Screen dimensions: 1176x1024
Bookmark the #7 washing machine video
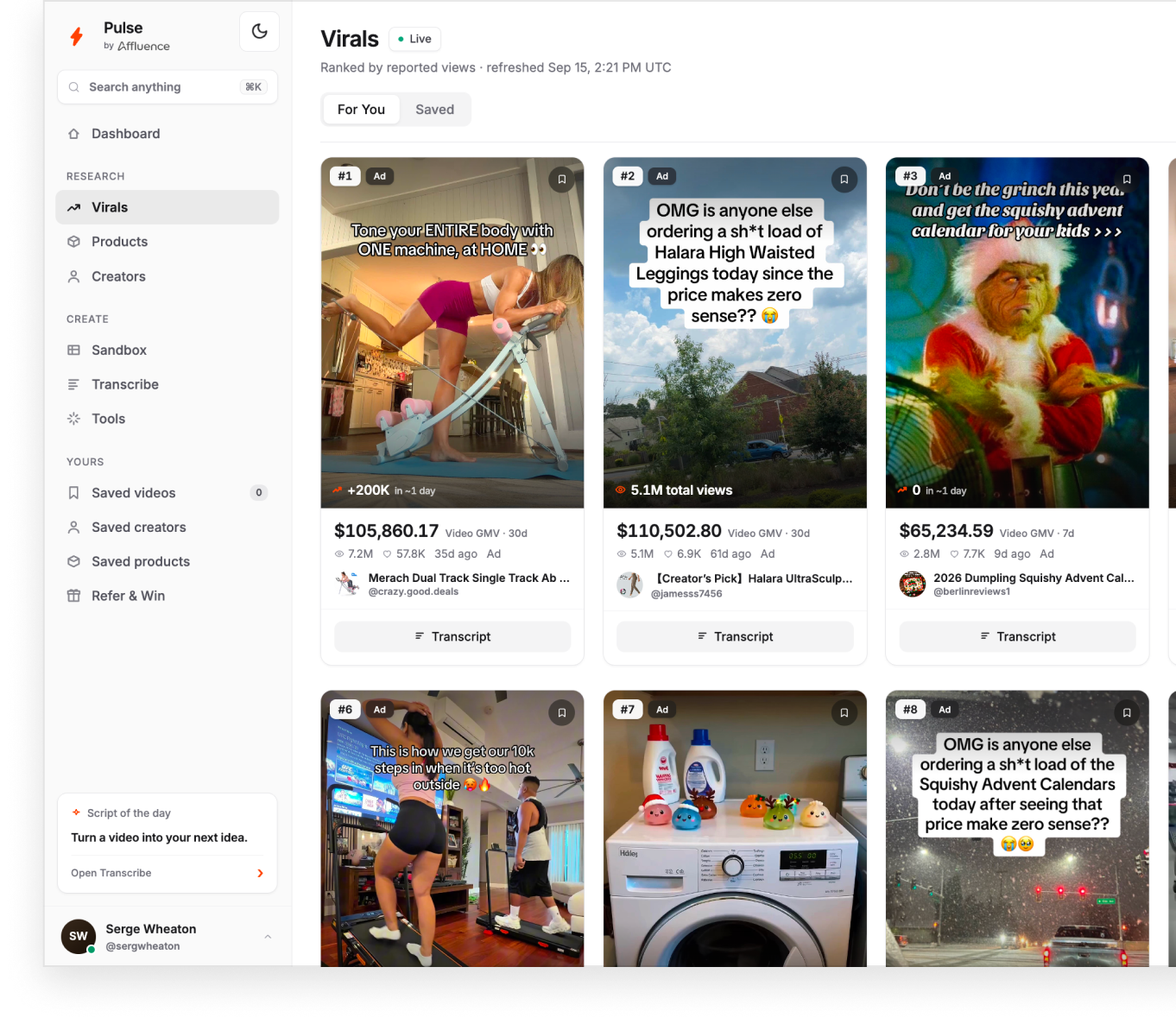(844, 713)
